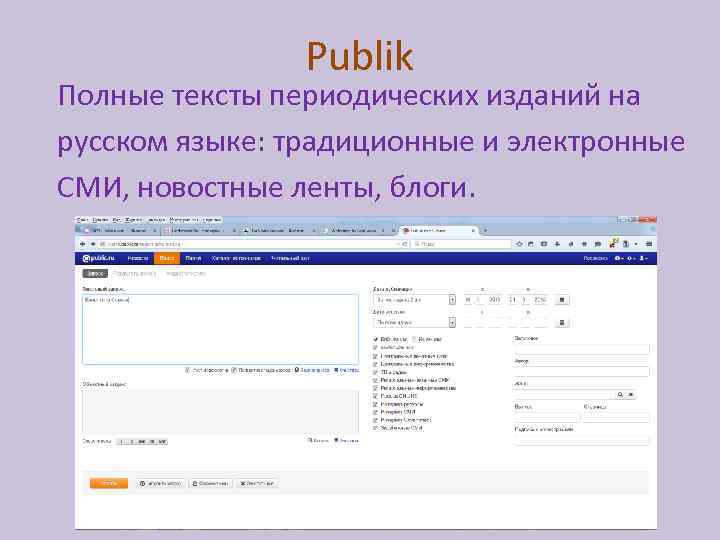Viewport: 720px width, 540px height.
Task: Open Папки in blue navigation bar
Action: 193,259
